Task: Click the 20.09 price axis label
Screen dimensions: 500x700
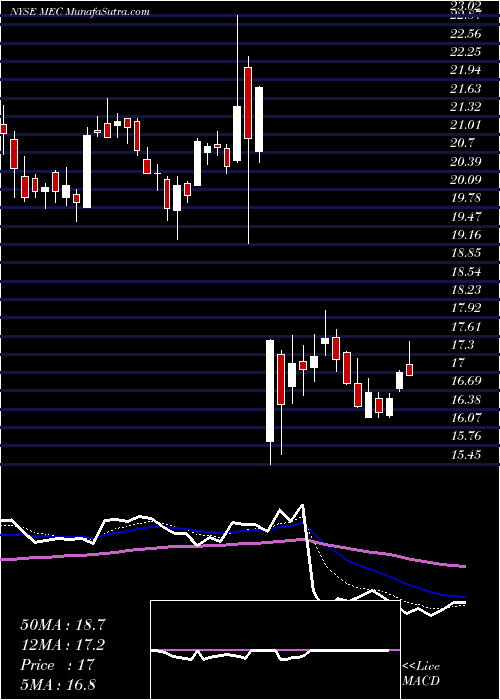Action: click(x=466, y=180)
